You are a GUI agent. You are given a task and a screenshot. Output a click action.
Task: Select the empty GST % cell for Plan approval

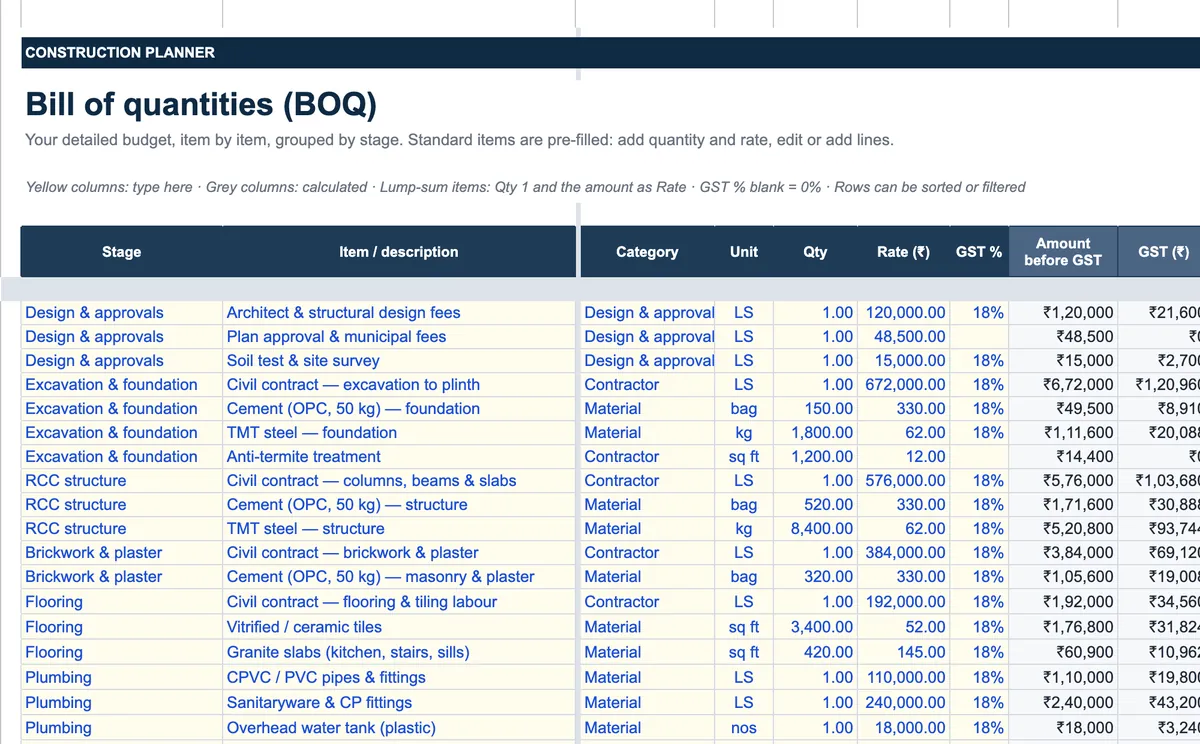click(979, 337)
